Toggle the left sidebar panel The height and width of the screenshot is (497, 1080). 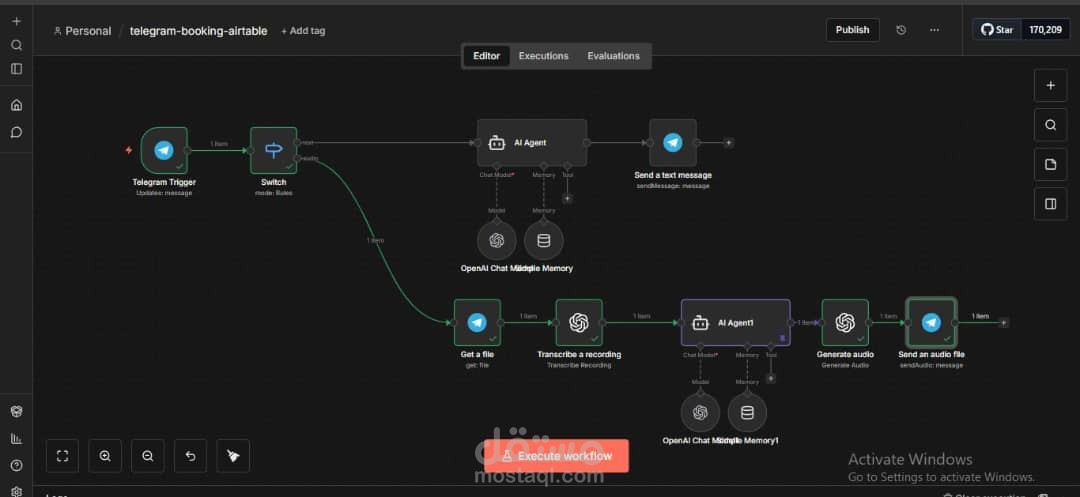17,69
